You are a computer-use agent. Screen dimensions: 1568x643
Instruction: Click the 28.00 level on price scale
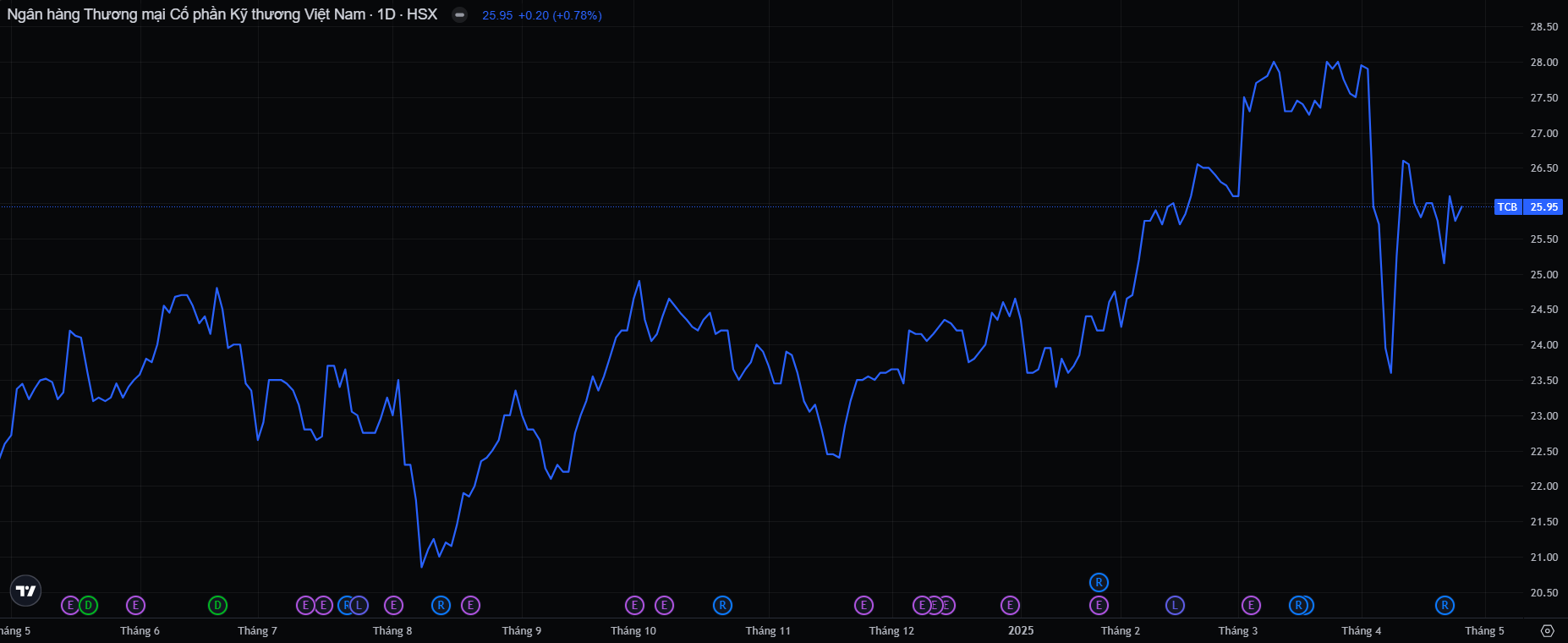click(1543, 63)
